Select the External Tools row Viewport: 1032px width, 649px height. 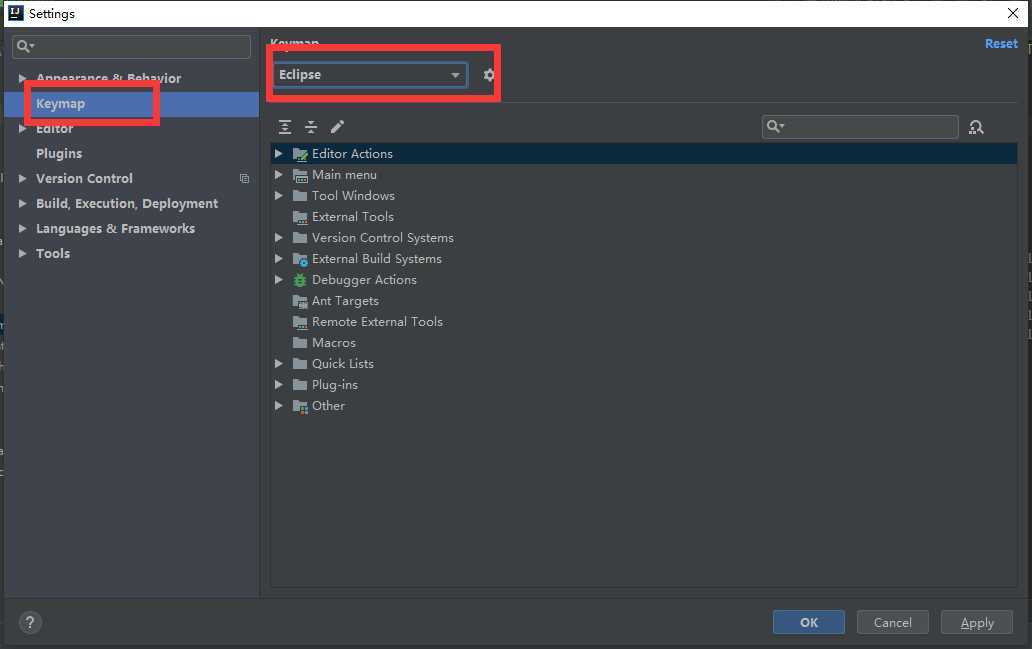click(x=644, y=217)
